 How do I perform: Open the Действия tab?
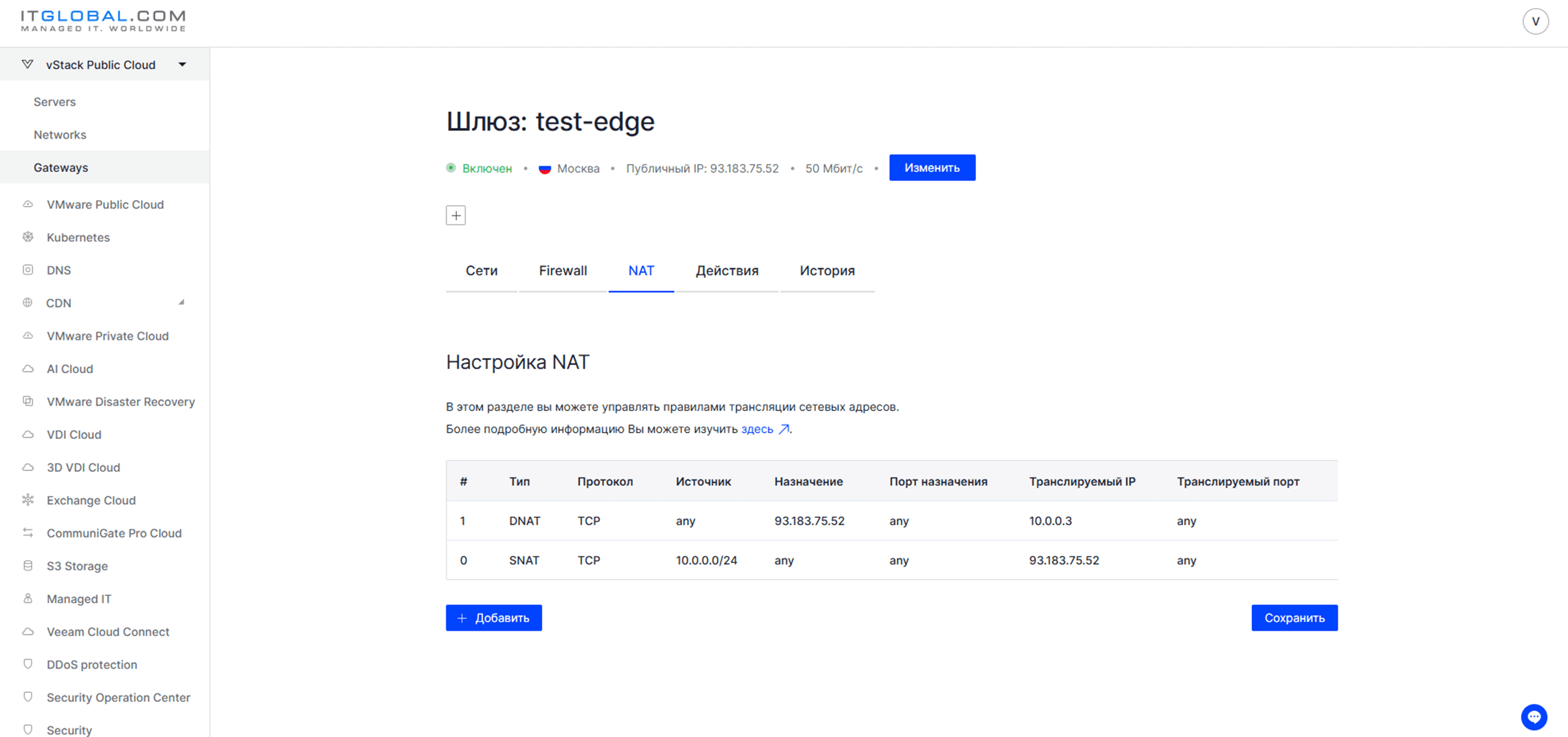[x=727, y=271]
